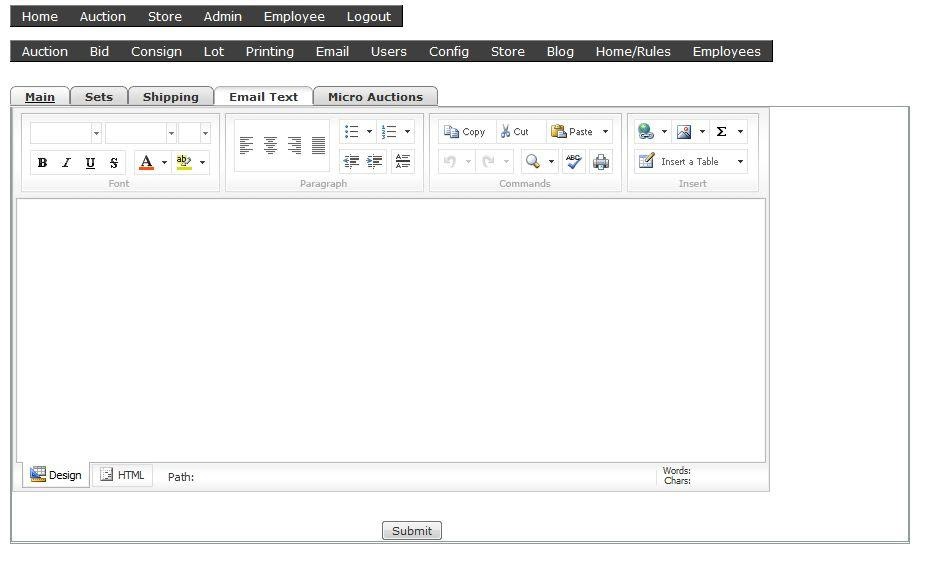The width and height of the screenshot is (928, 568).
Task: Switch to the Shipping tab
Action: tap(171, 96)
